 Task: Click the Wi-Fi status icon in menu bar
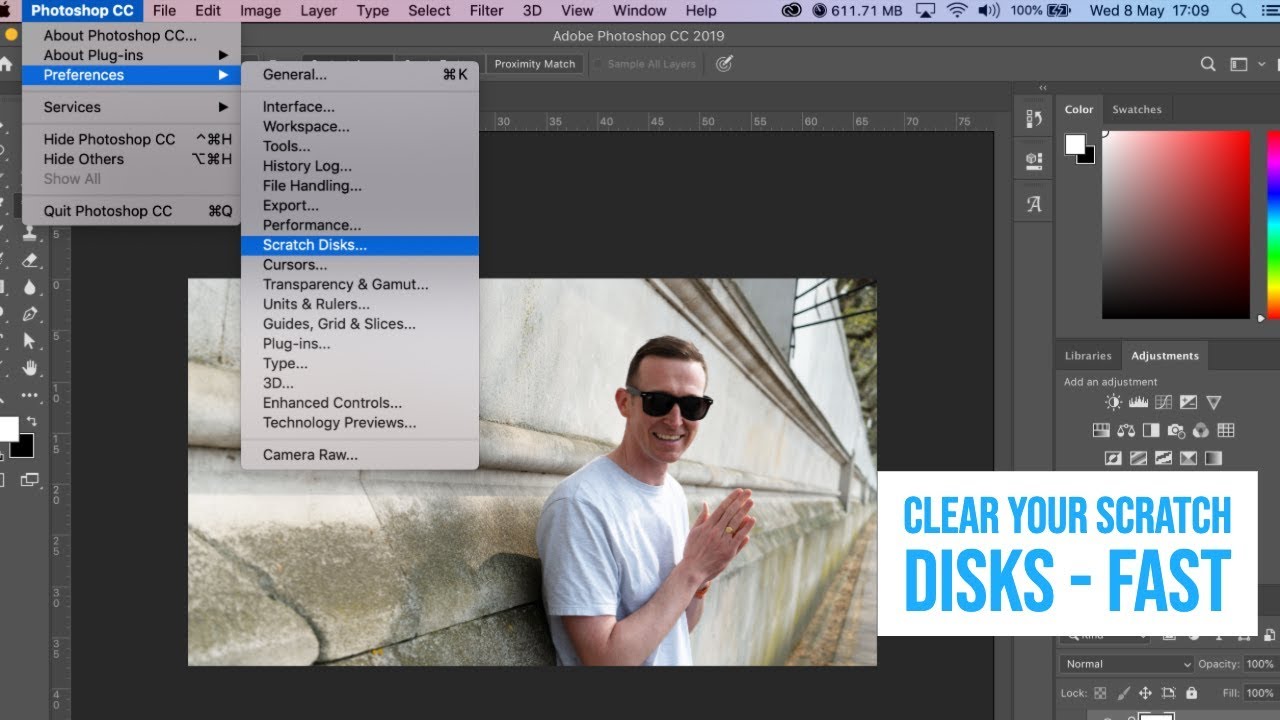tap(958, 11)
